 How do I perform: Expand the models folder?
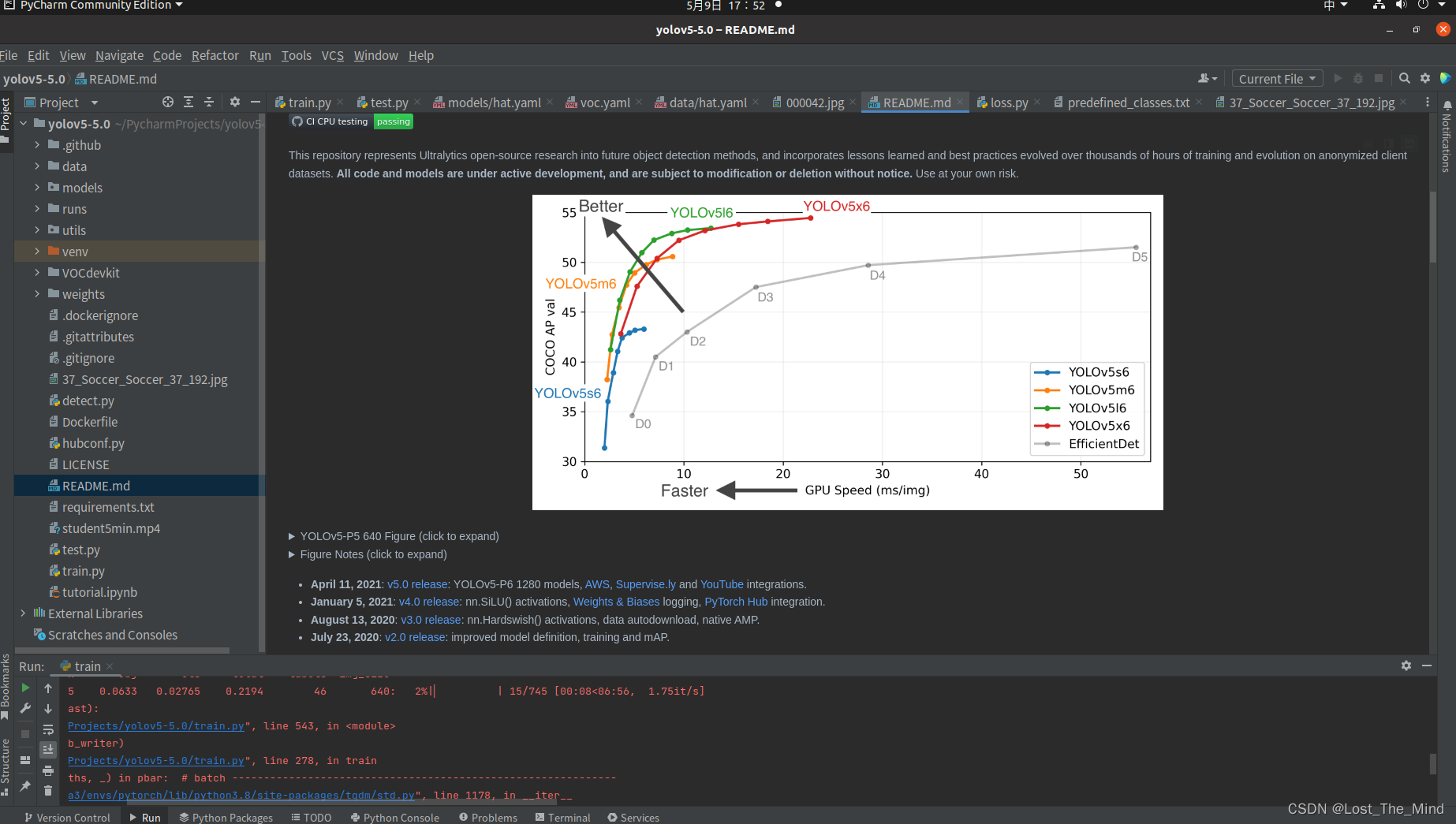(x=37, y=188)
